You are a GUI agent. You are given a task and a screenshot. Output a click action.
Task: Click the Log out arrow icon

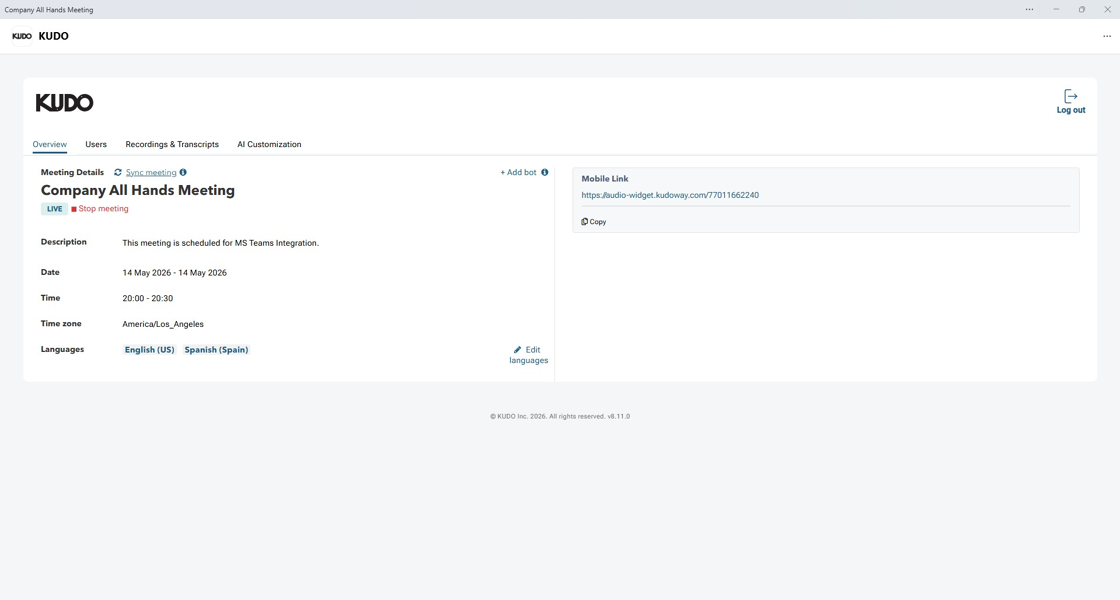point(1071,96)
